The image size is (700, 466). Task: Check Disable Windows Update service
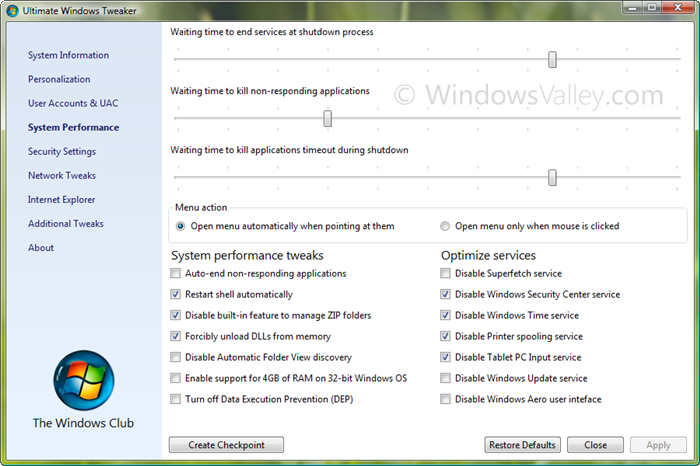(x=445, y=378)
